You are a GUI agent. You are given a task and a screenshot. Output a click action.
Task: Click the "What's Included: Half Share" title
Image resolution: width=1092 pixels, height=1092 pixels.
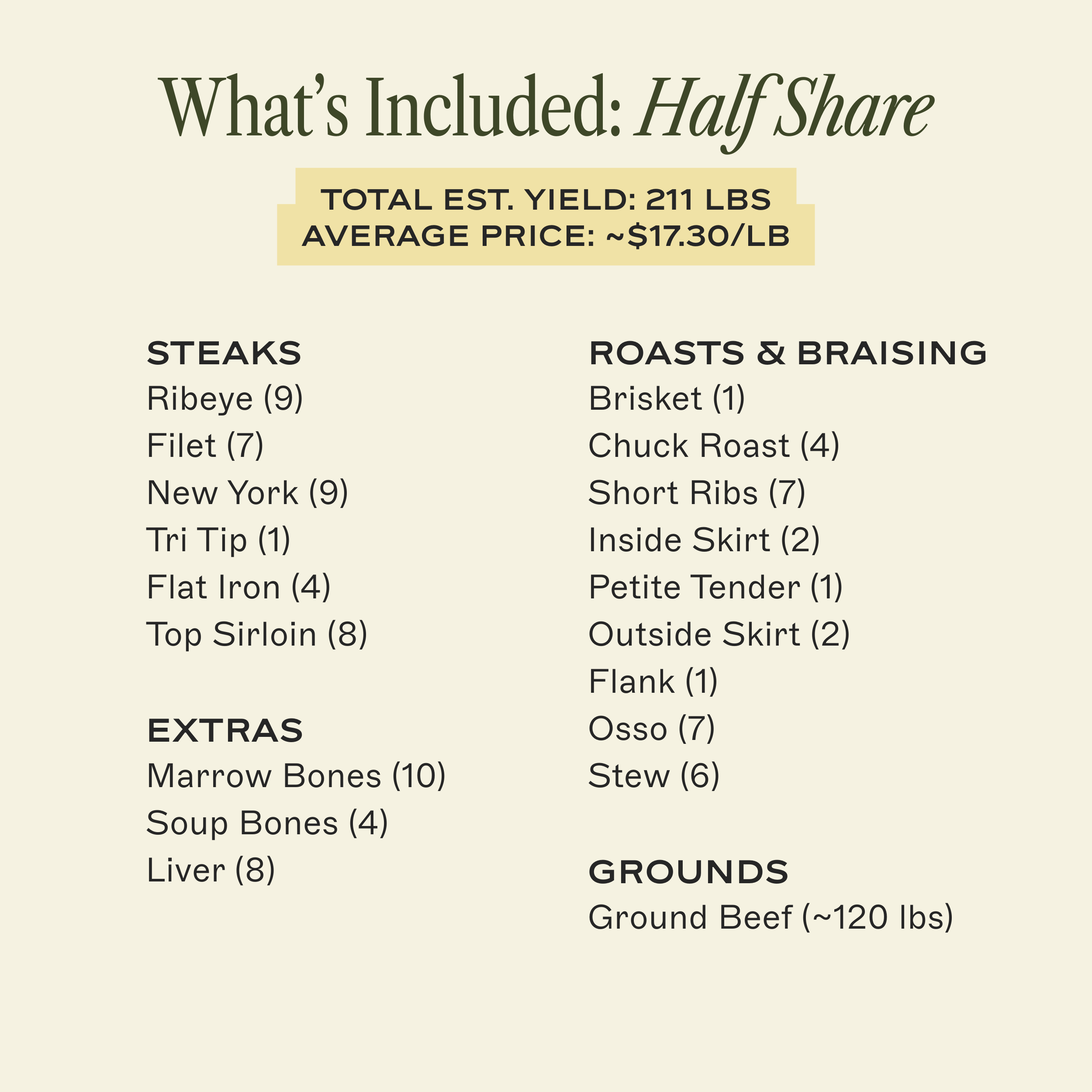coord(546,107)
